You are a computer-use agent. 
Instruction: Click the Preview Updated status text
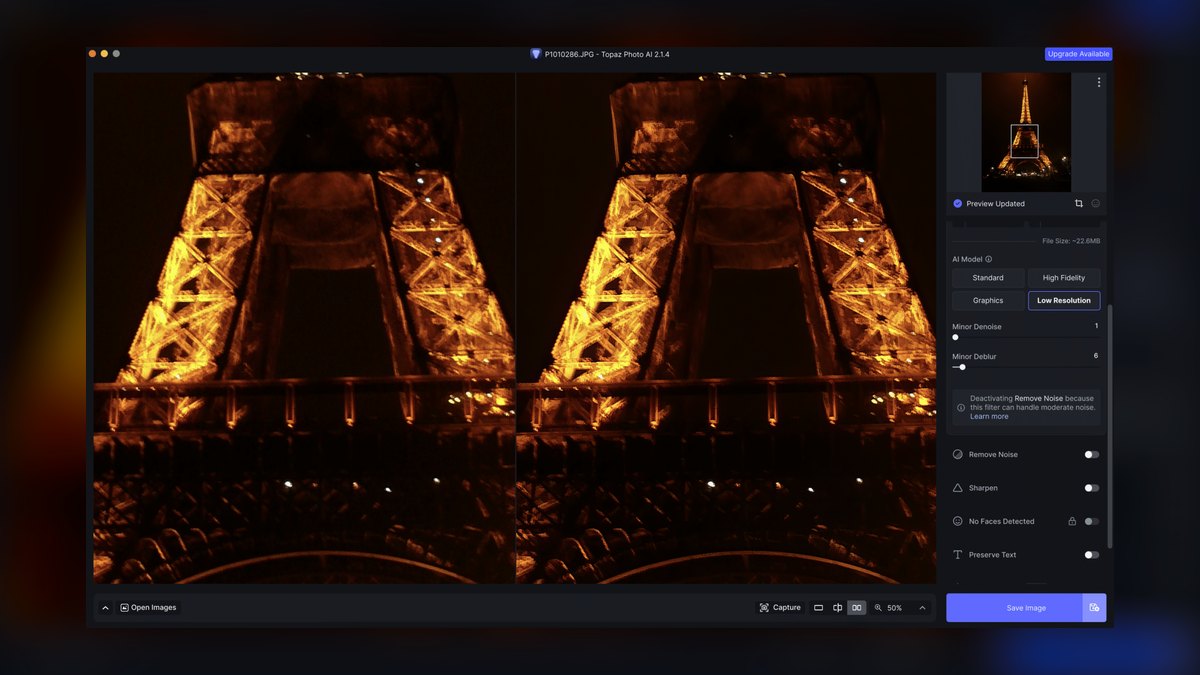coord(995,203)
